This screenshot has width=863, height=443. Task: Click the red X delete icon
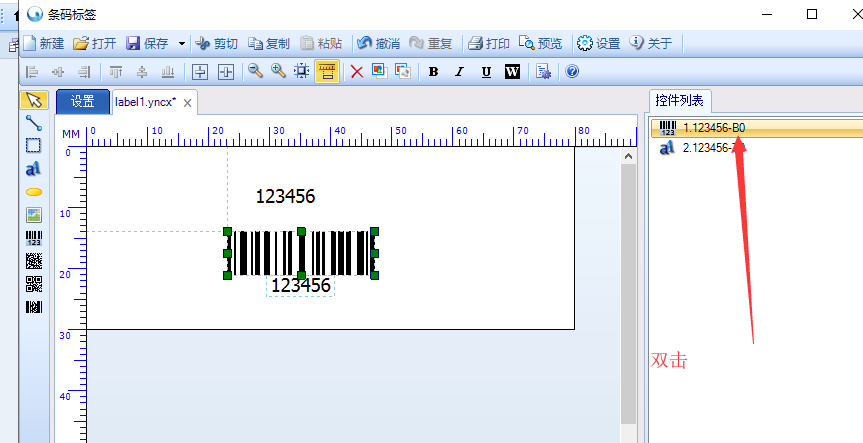point(356,71)
